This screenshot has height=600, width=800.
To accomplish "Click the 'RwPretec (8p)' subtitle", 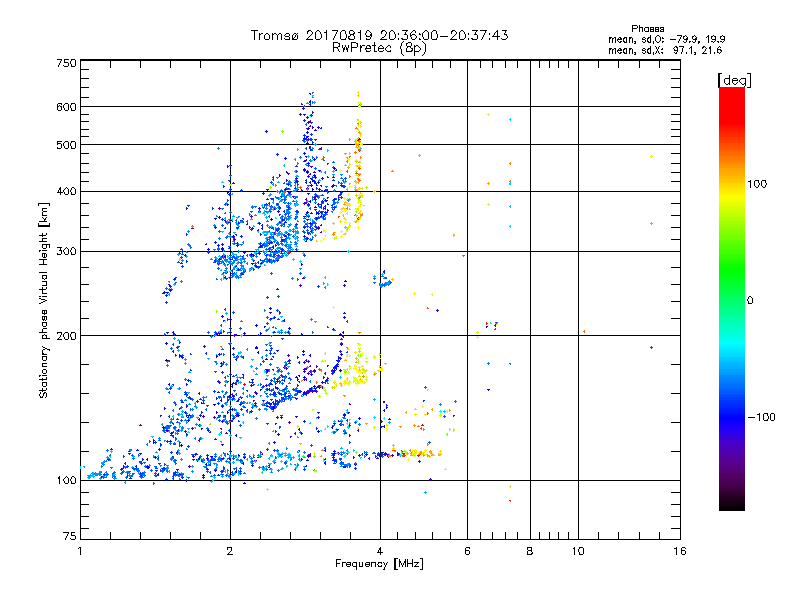I will click(379, 48).
